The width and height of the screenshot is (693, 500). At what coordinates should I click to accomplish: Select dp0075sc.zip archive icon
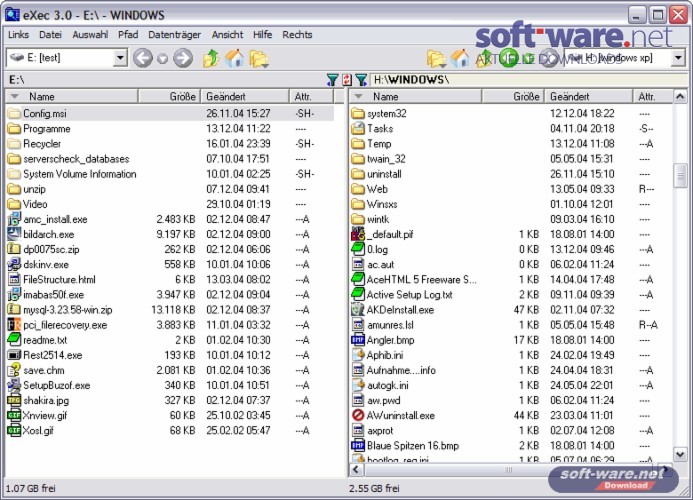click(x=14, y=249)
